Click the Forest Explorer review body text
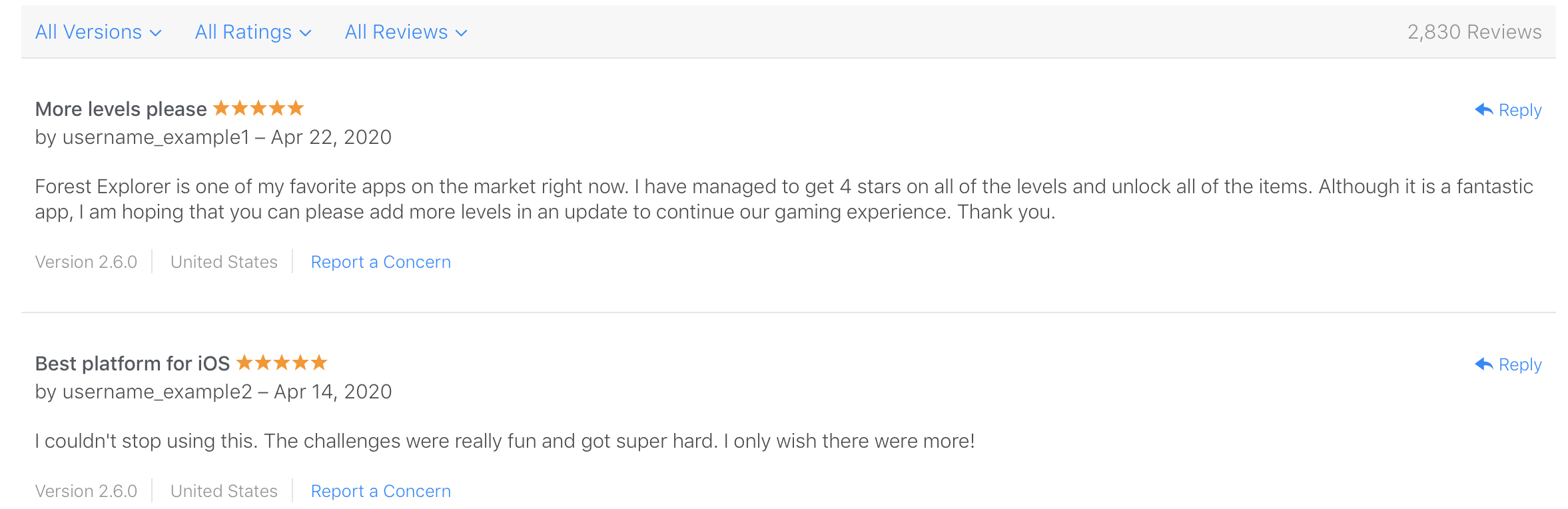 (x=783, y=199)
